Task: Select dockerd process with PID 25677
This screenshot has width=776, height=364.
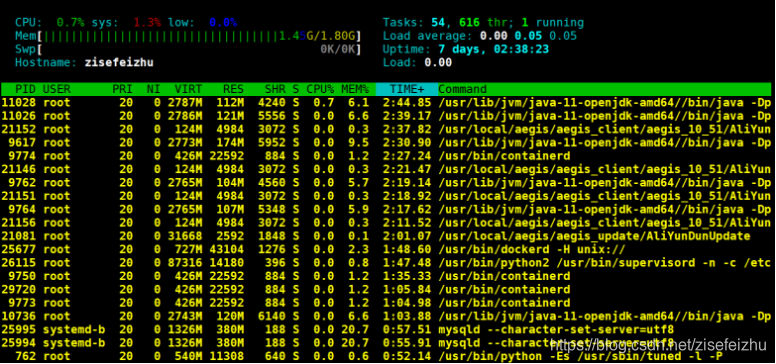Action: click(386, 249)
